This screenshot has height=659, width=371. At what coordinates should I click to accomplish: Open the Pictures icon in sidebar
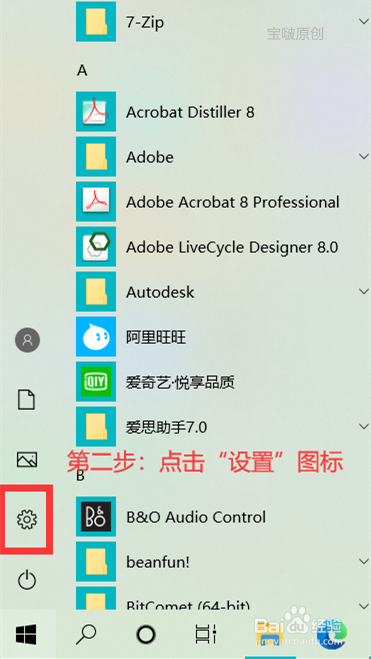click(27, 459)
